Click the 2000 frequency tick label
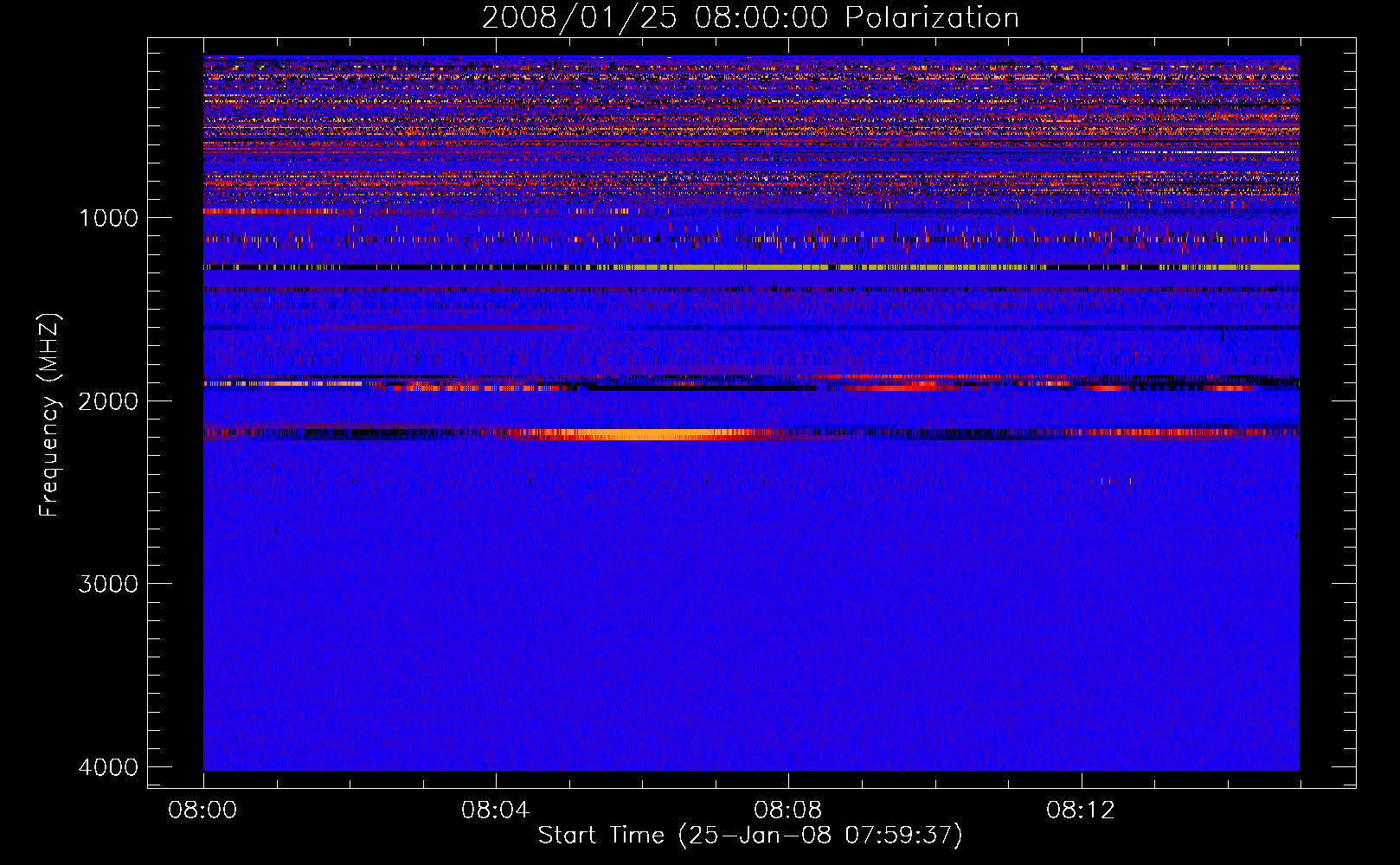The height and width of the screenshot is (865, 1400). [x=108, y=400]
